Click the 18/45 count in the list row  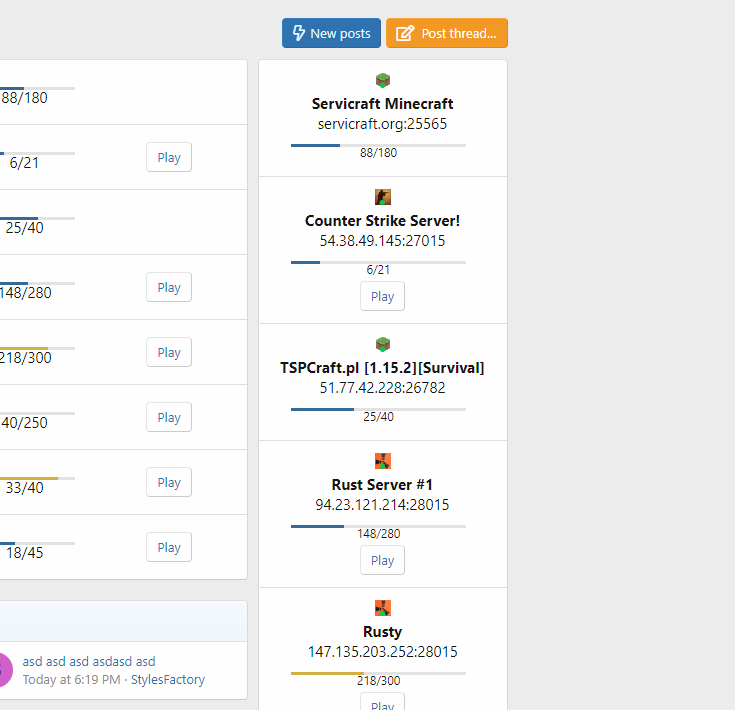click(24, 553)
